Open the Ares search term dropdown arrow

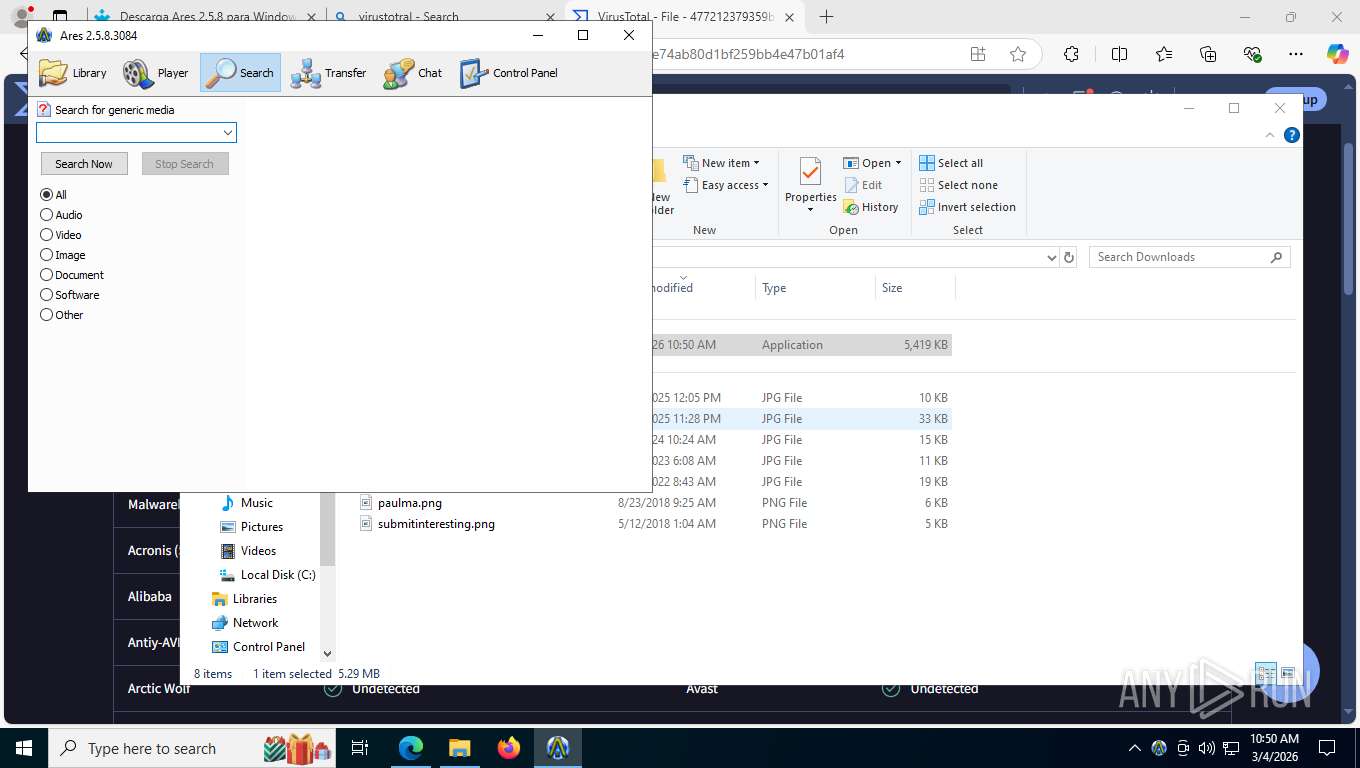228,133
